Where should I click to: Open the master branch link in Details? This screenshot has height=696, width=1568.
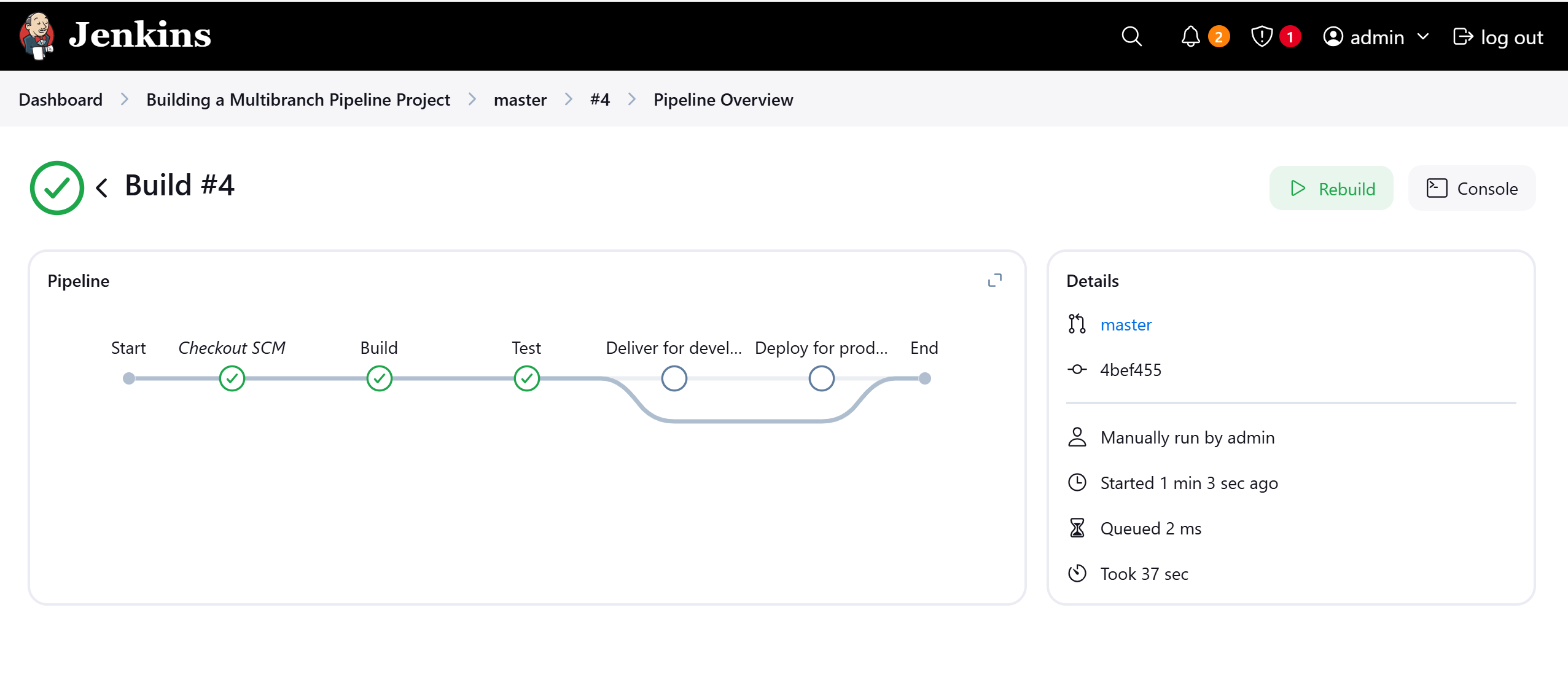(1126, 324)
